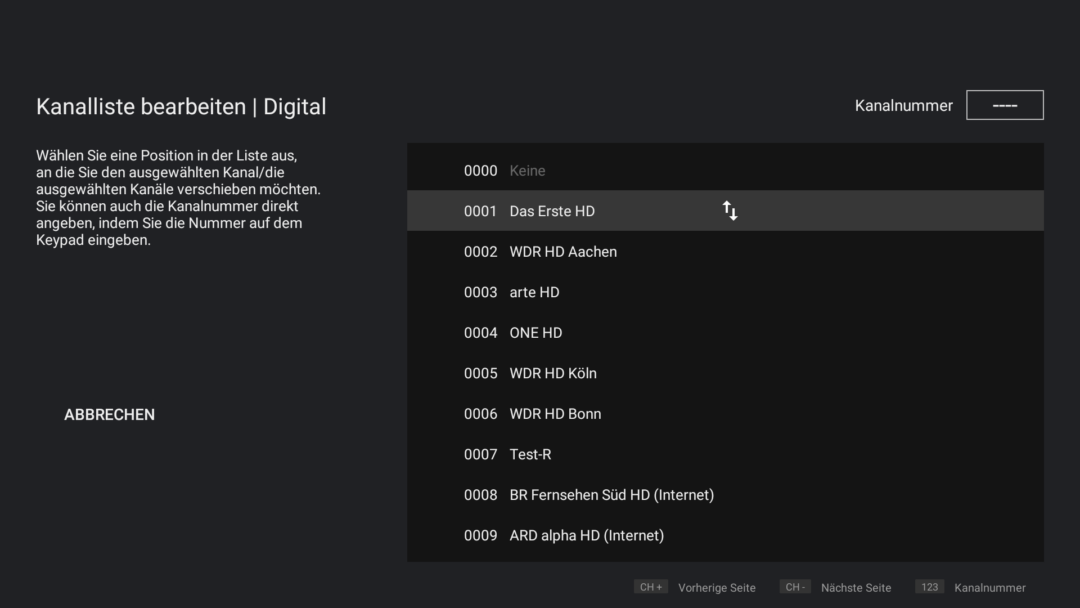Click the Kanalnummer input field
This screenshot has height=608, width=1080.
tap(1004, 105)
